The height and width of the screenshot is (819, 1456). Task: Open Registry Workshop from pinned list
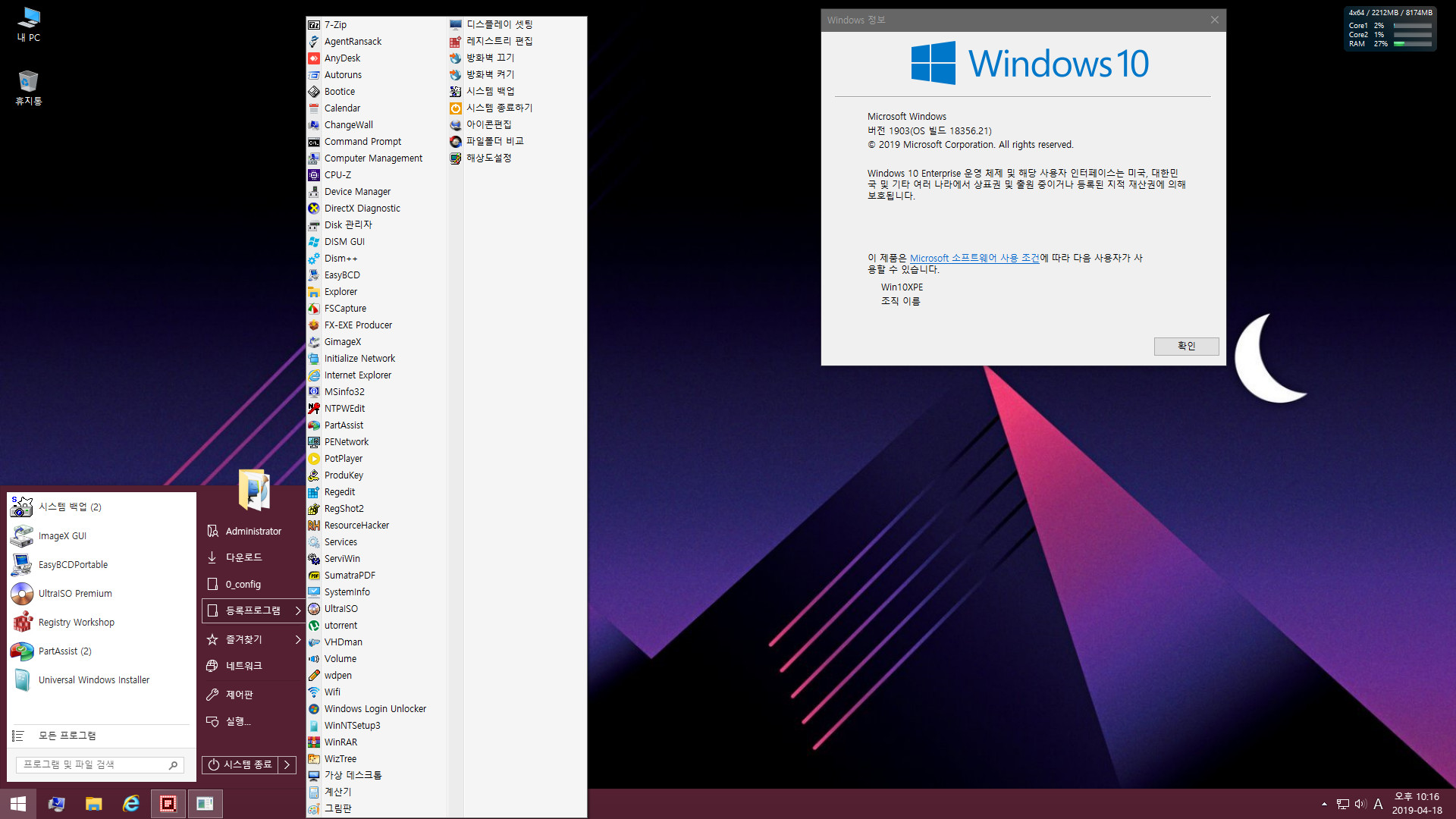pos(76,622)
